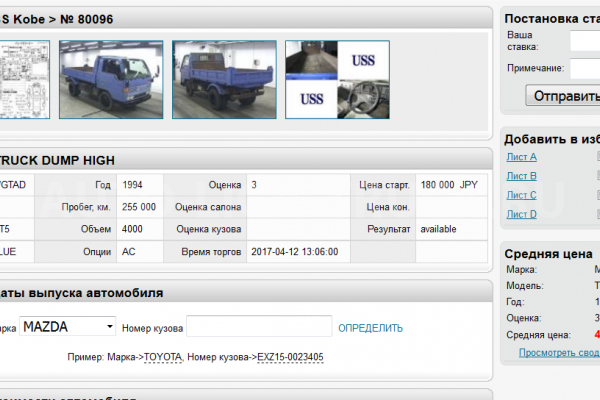Click the Цена кон. label
This screenshot has height=400, width=600.
pos(388,207)
